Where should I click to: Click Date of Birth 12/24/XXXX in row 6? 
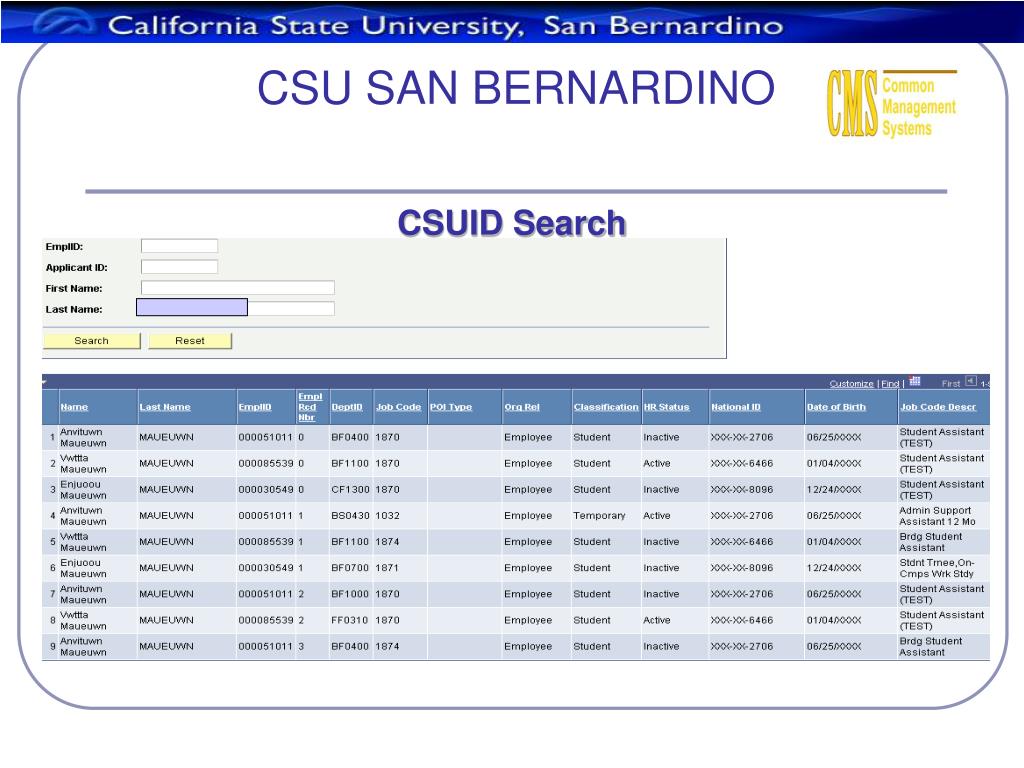(x=834, y=568)
